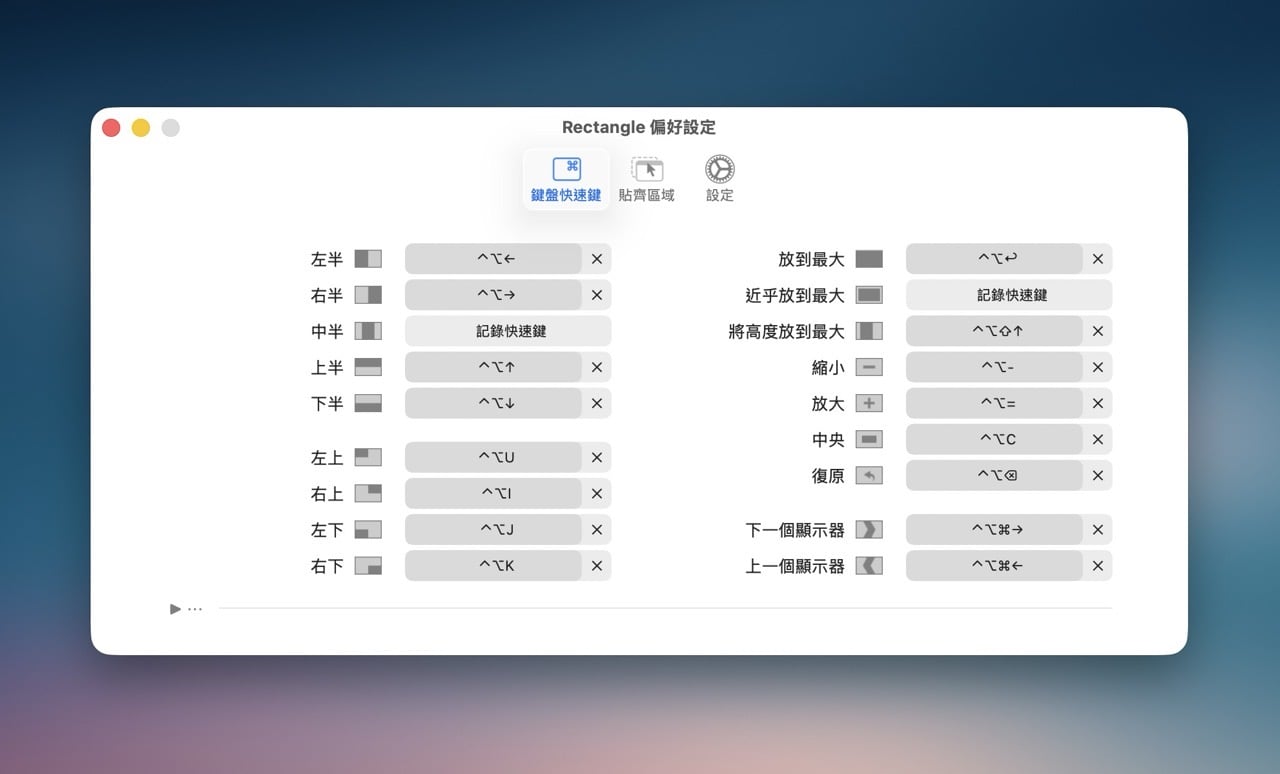The width and height of the screenshot is (1280, 774).
Task: Click the 縮小 minus icon
Action: point(869,368)
